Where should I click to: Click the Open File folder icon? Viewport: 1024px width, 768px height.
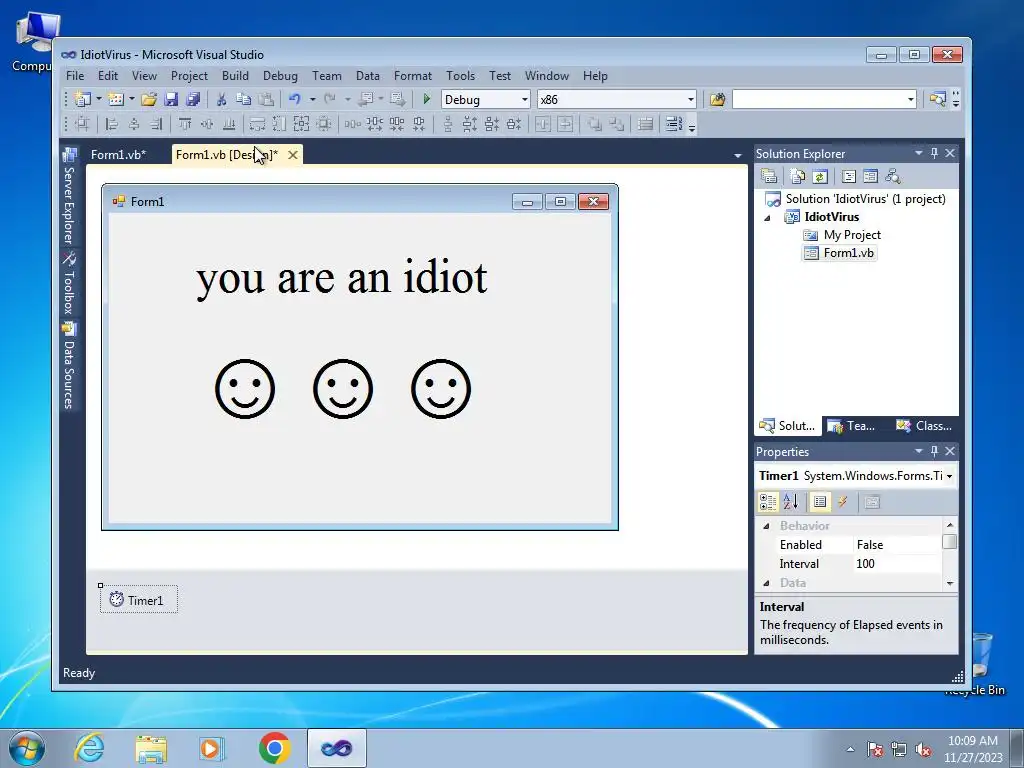(x=149, y=99)
